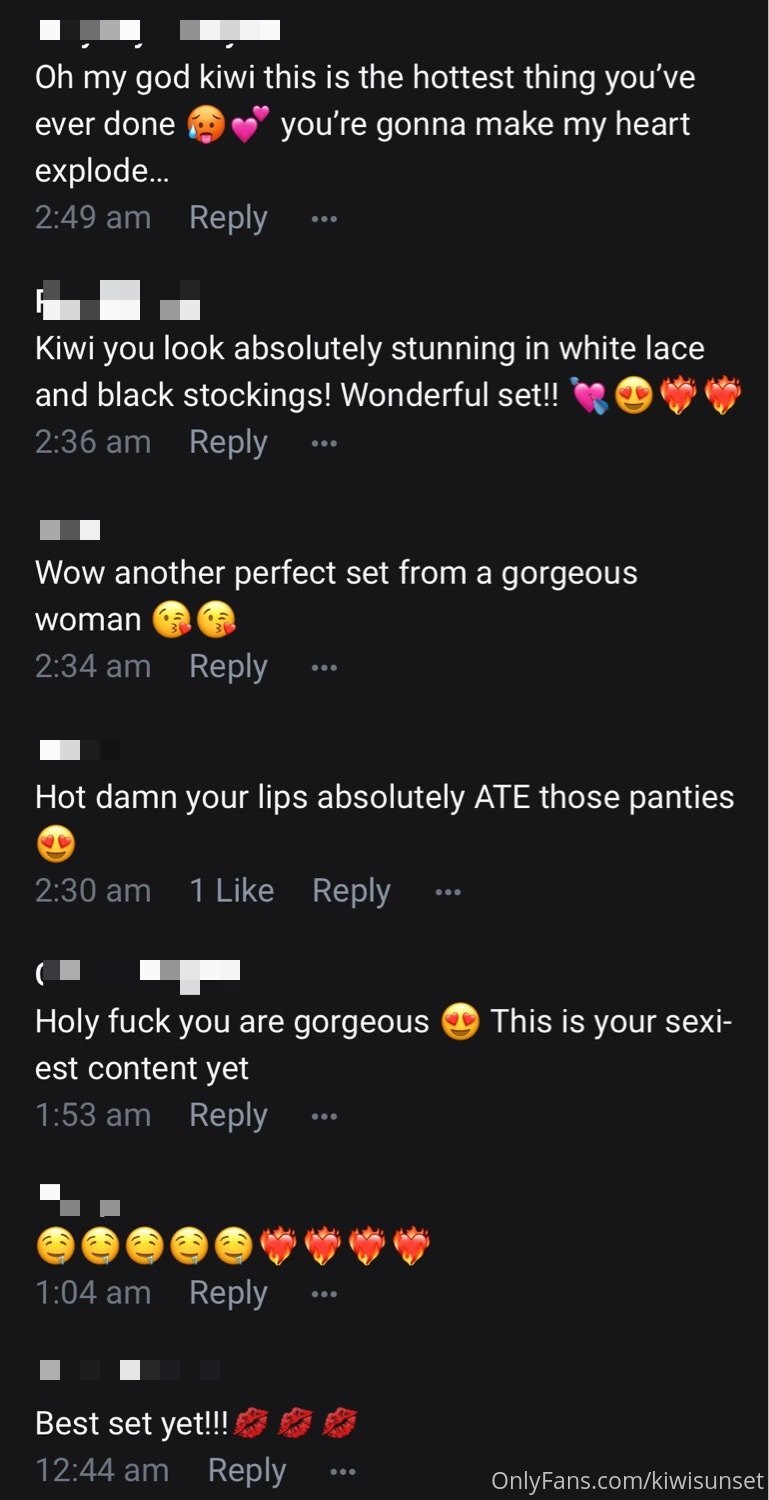Open more options on 1:53 am comment
This screenshot has width=769, height=1500.
324,1116
